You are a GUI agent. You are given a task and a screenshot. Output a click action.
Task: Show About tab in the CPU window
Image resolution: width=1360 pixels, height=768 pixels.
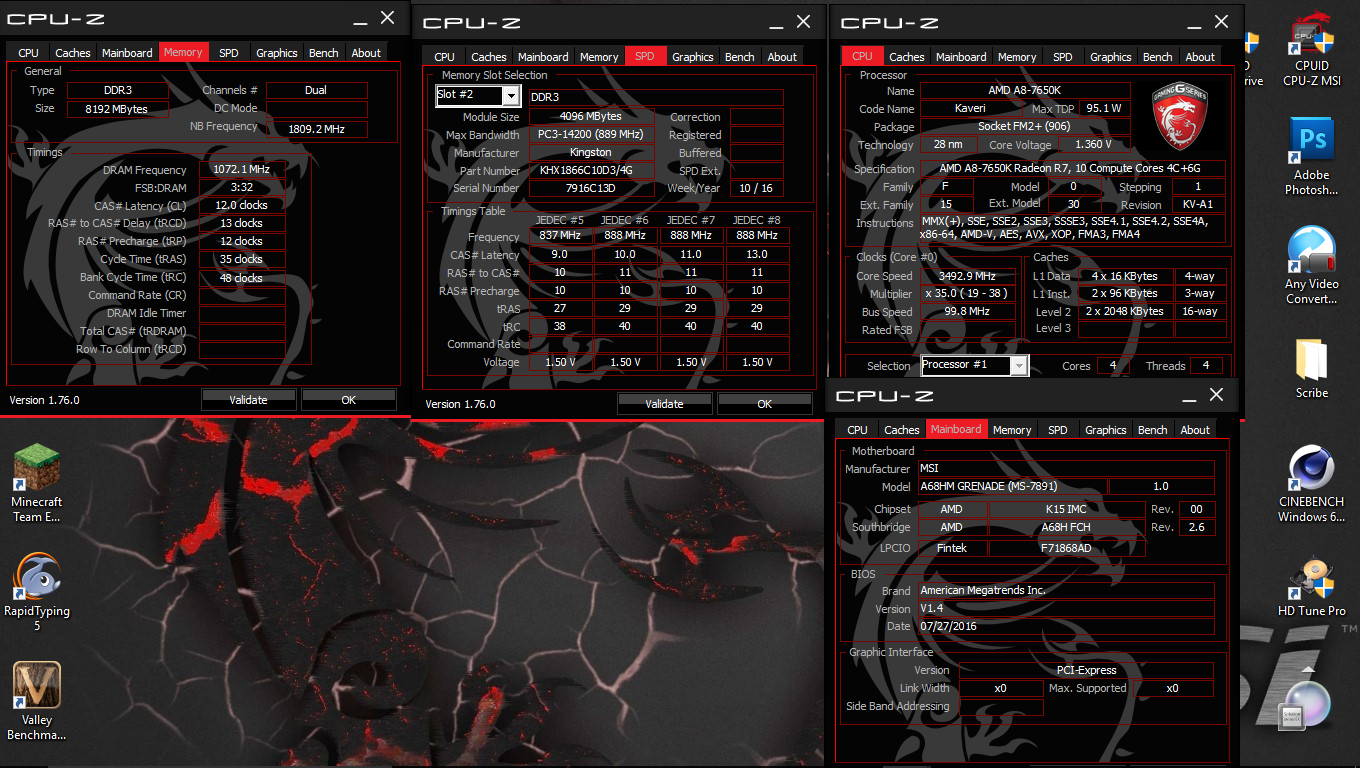point(1200,57)
